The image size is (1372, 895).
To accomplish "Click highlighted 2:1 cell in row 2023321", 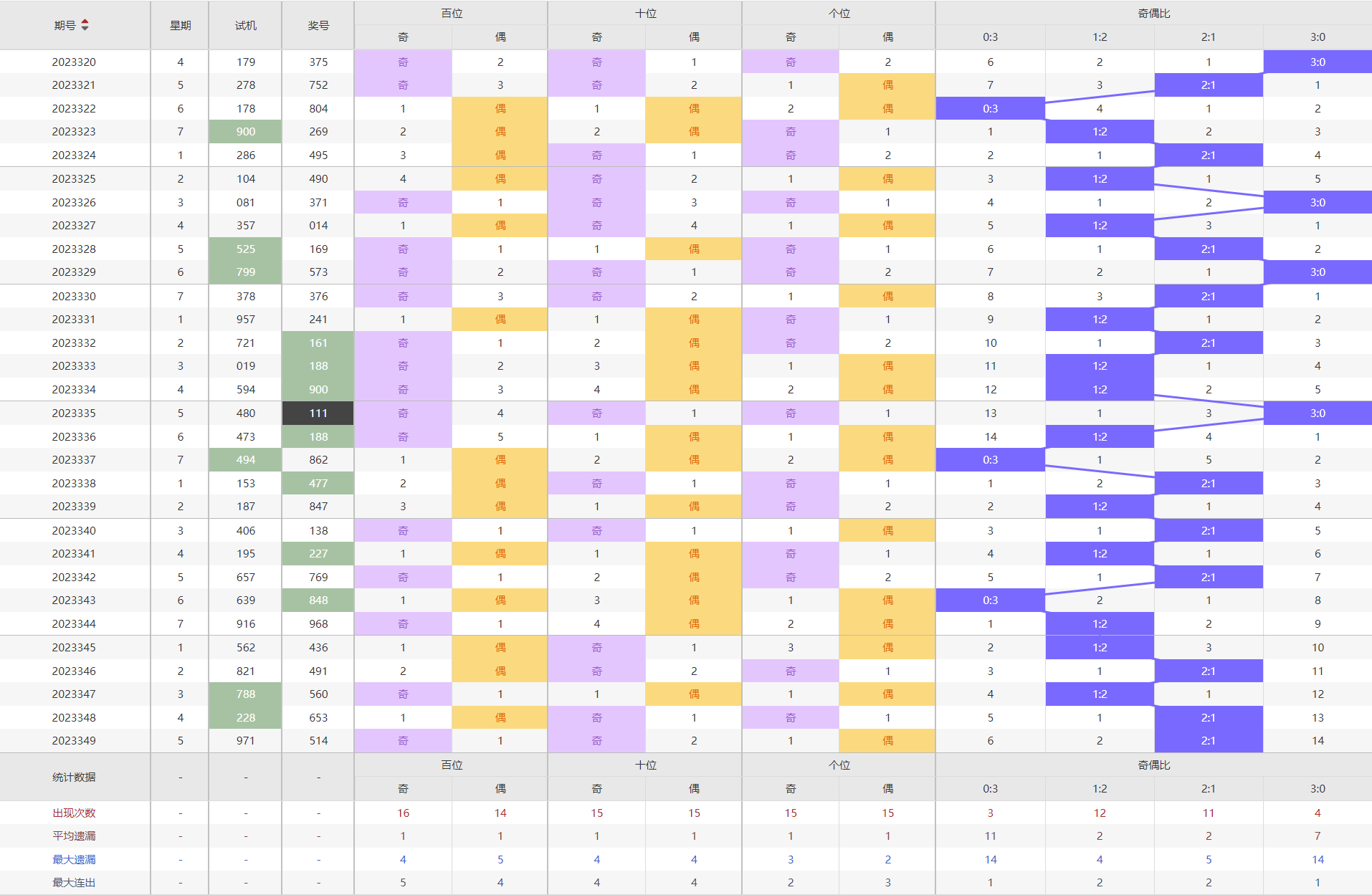I will point(1209,85).
